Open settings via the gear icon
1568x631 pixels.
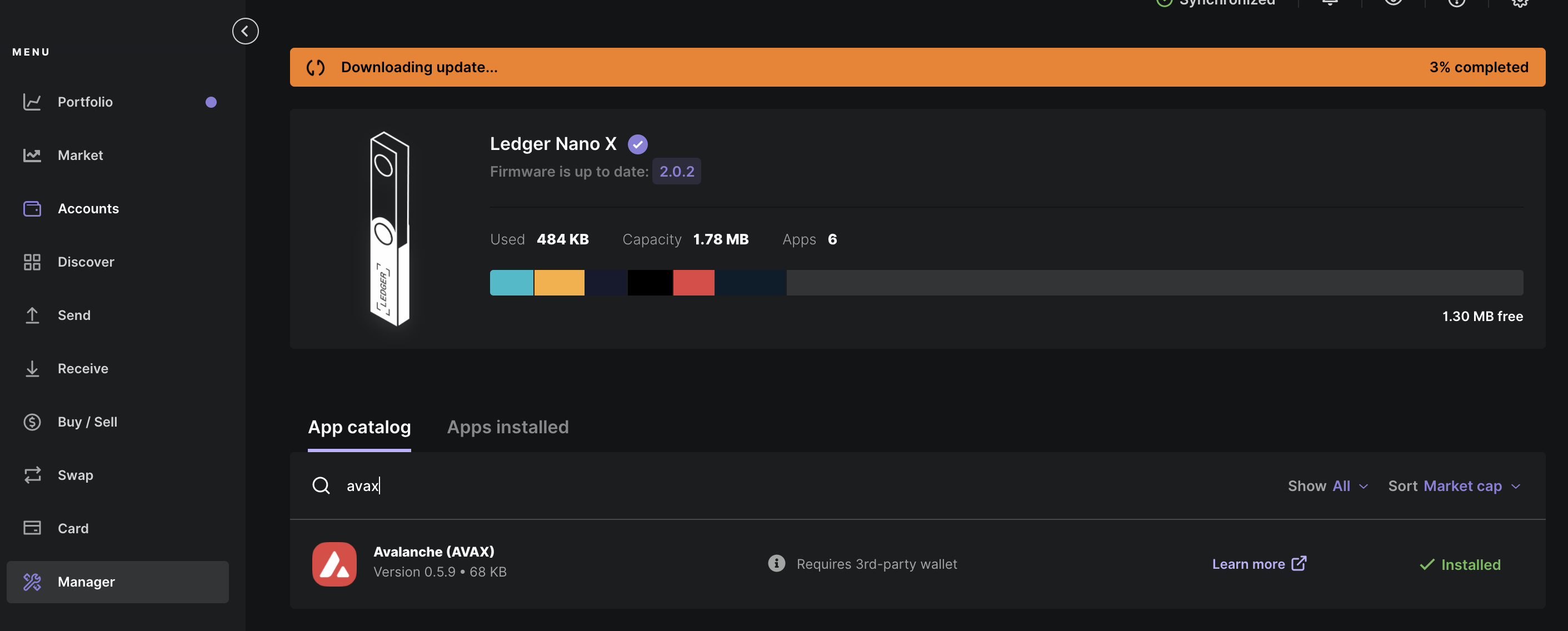1520,2
